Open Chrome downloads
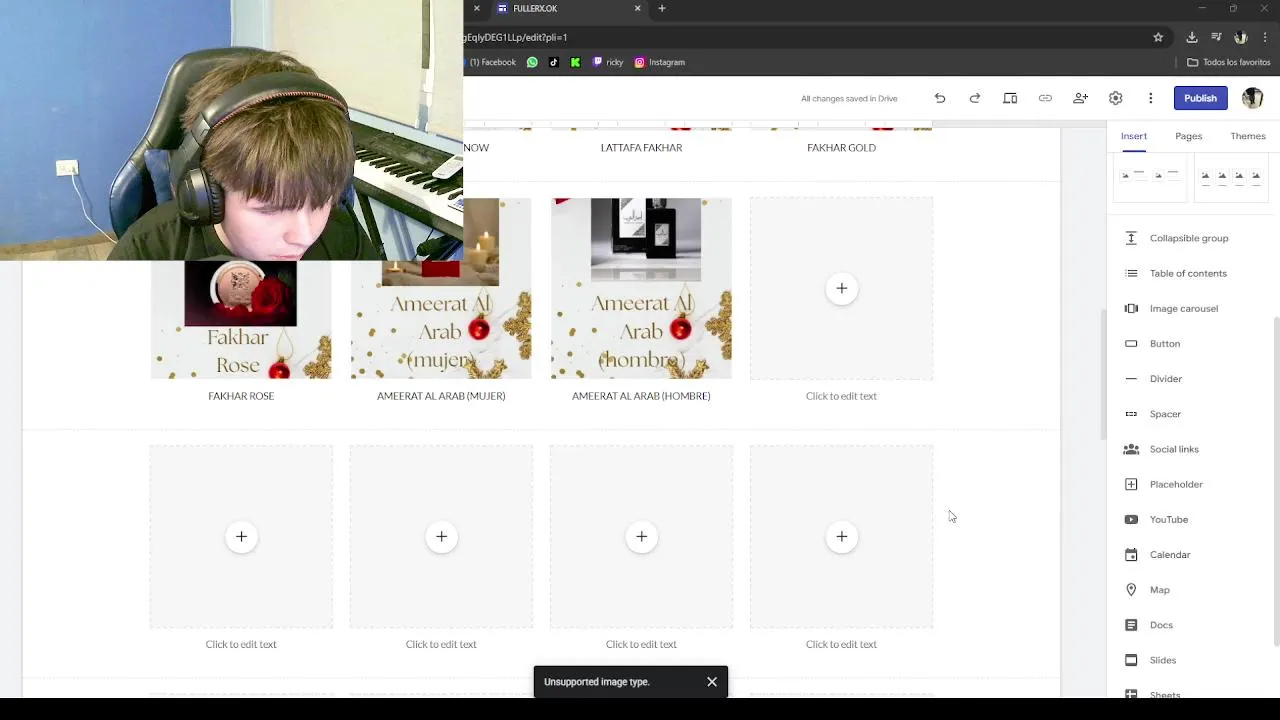 pyautogui.click(x=1191, y=37)
